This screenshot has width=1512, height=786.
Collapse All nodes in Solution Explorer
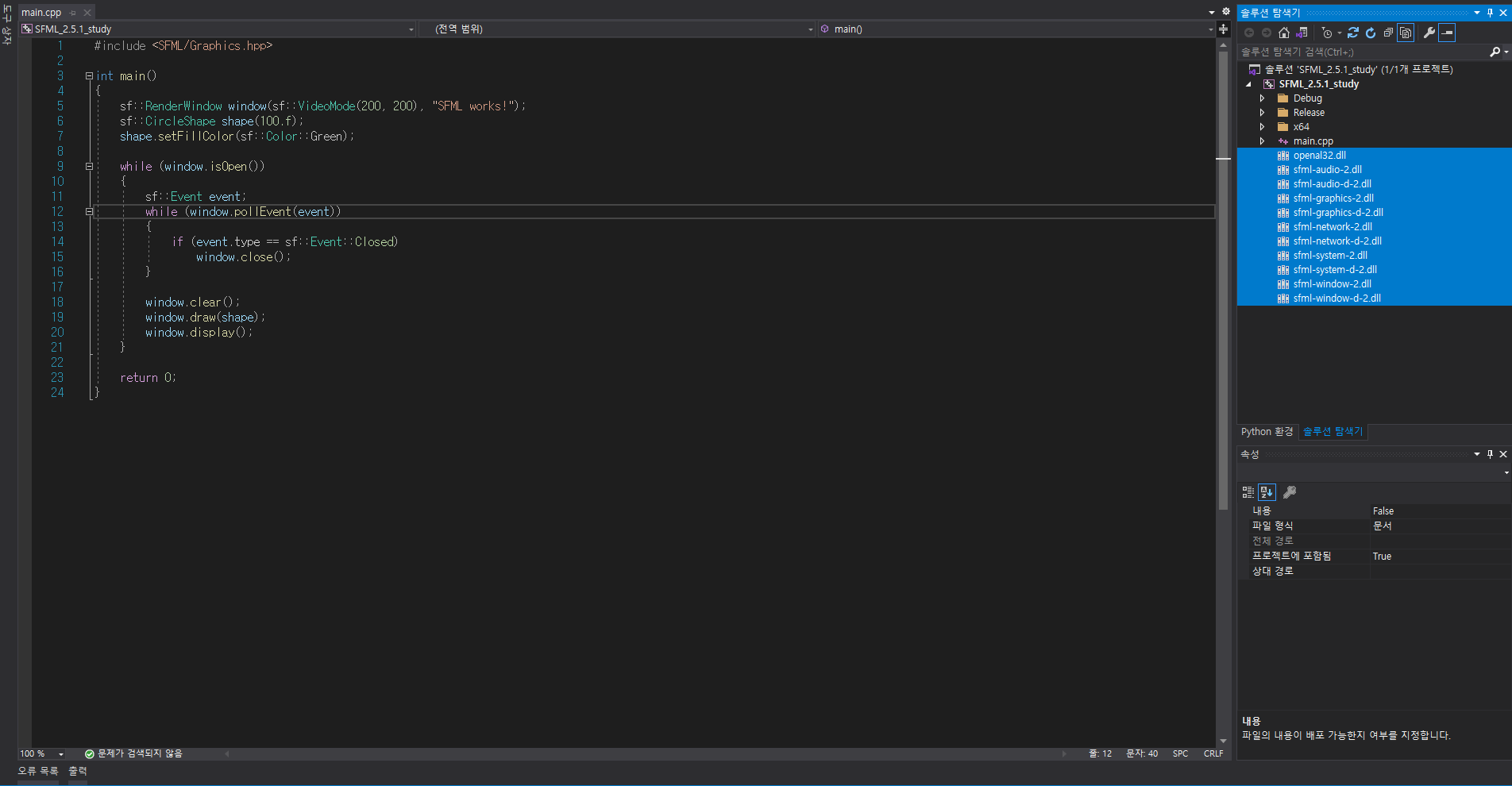[x=1388, y=33]
